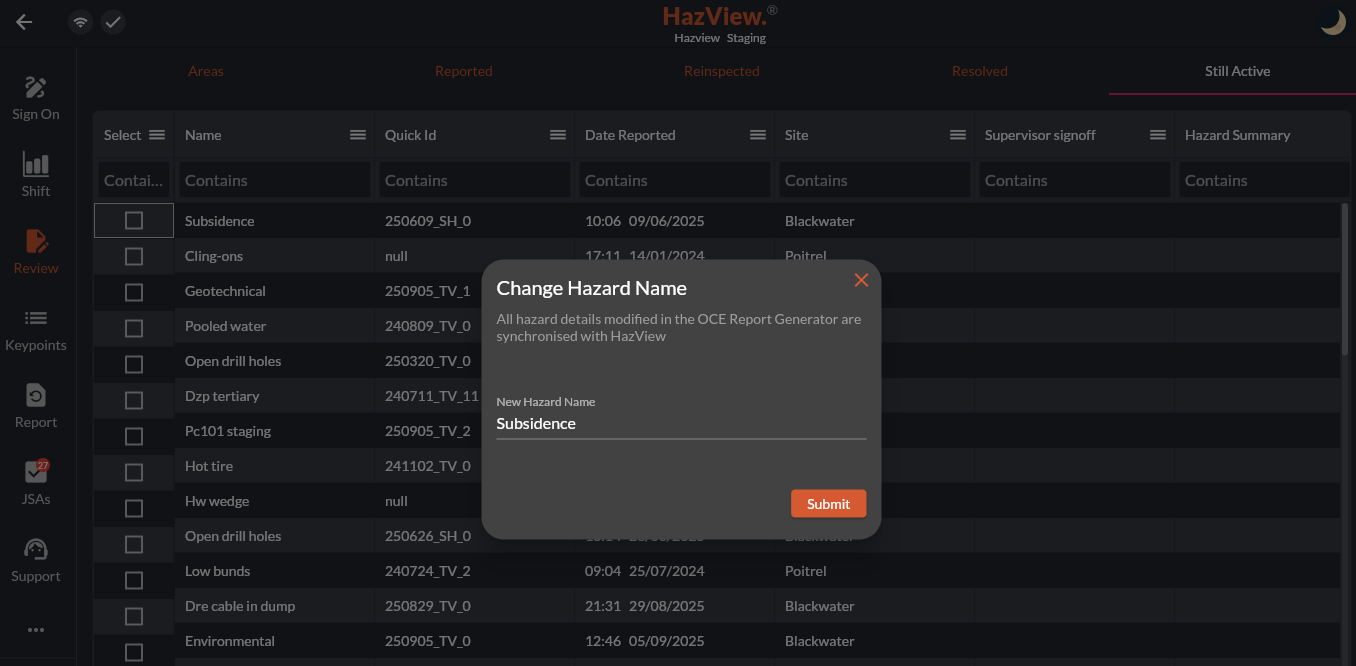Check the Subsidence row checkbox
Screen dimensions: 1356x666
[134, 221]
